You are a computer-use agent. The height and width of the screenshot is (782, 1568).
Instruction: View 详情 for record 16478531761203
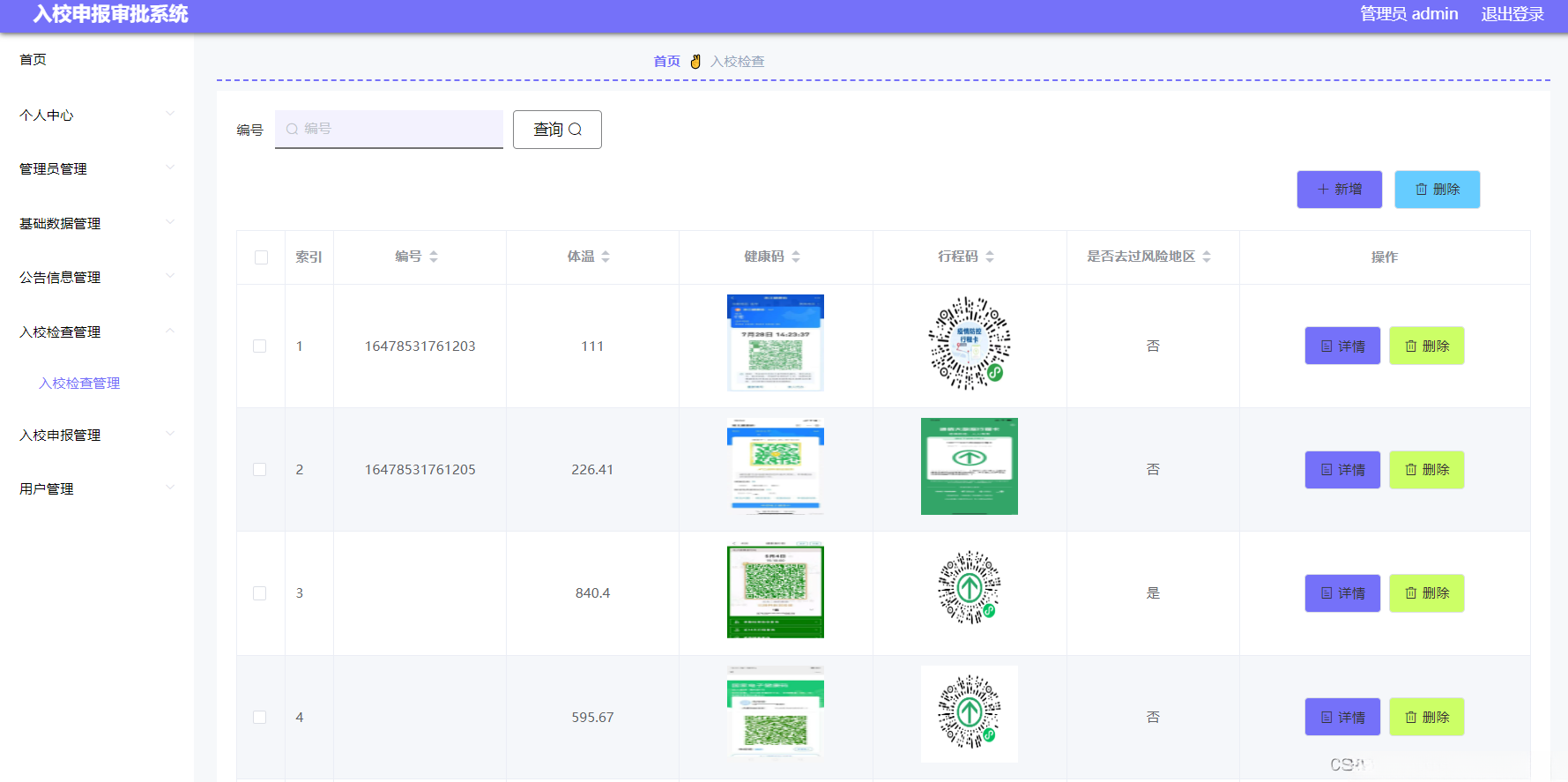pyautogui.click(x=1342, y=346)
